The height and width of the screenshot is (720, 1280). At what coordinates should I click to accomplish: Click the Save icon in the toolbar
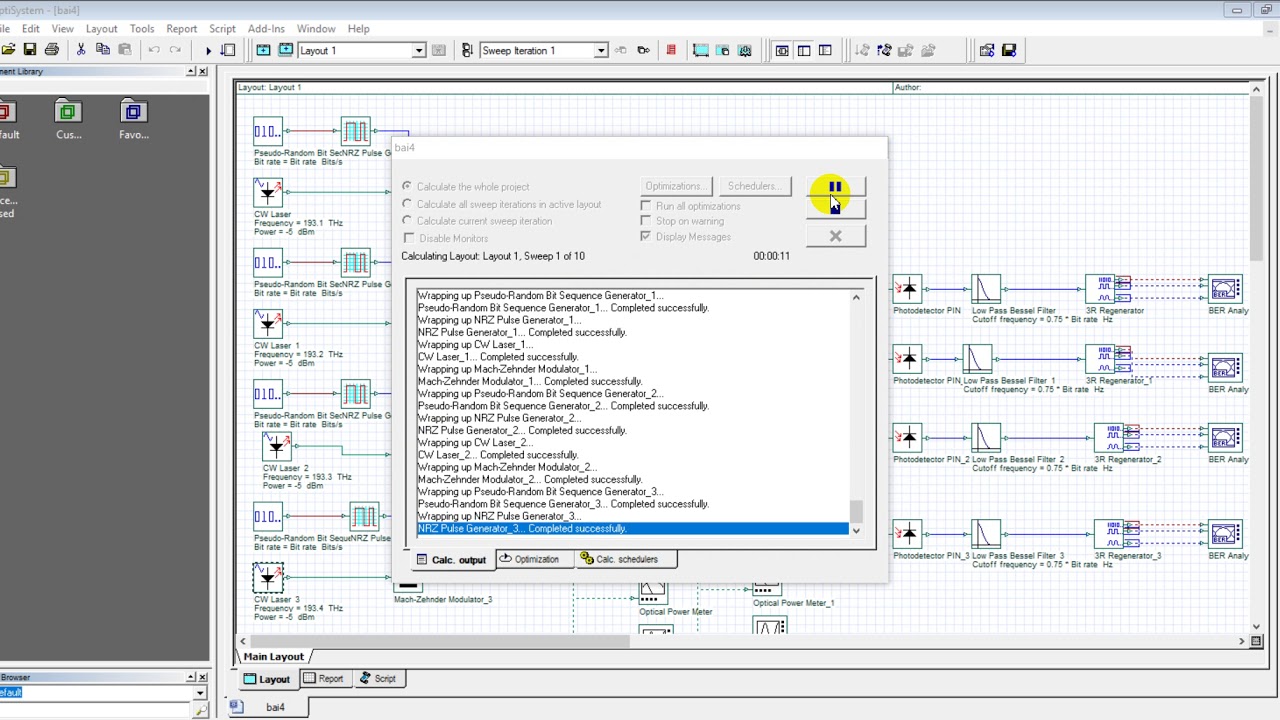click(30, 50)
